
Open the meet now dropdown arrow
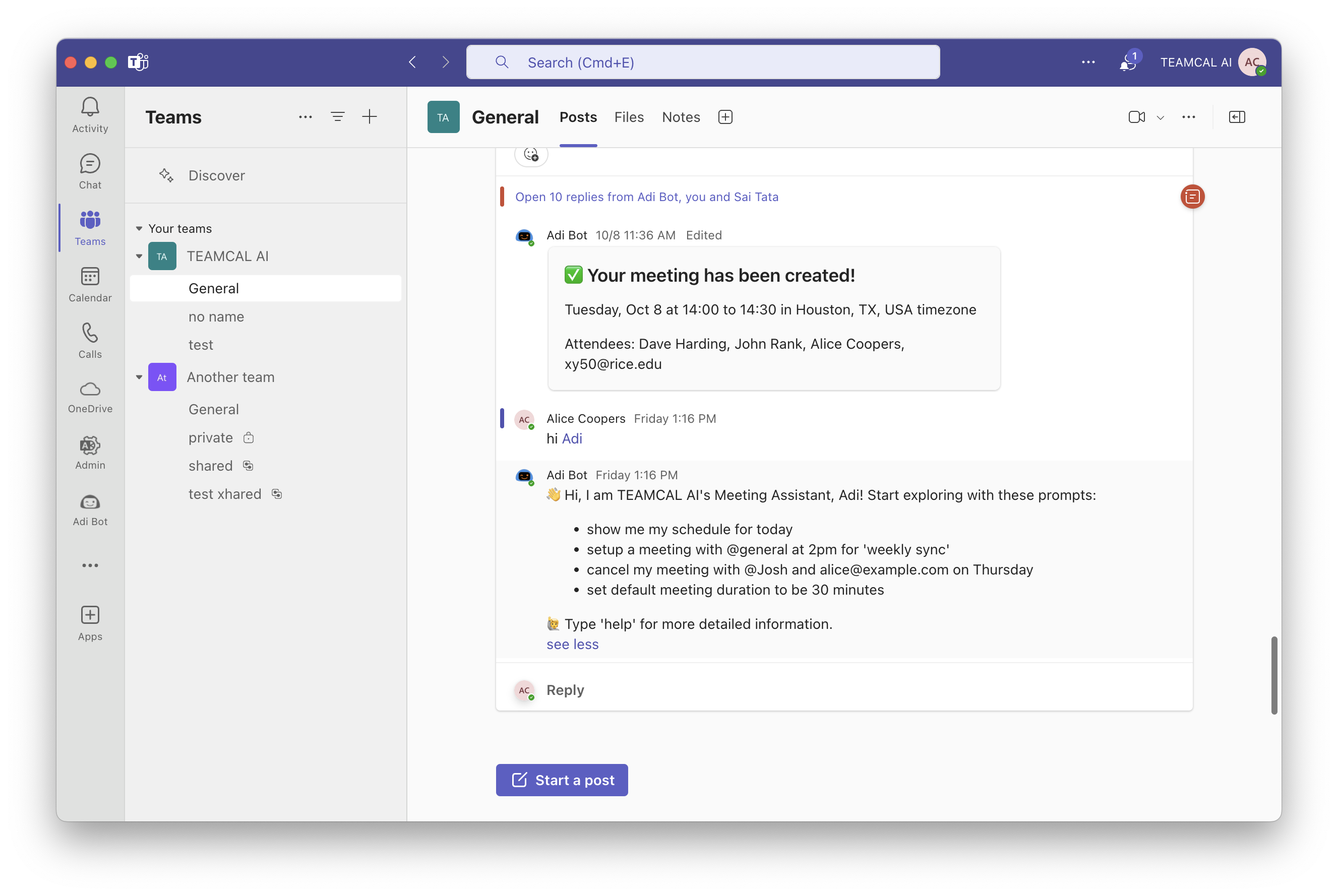[x=1160, y=118]
